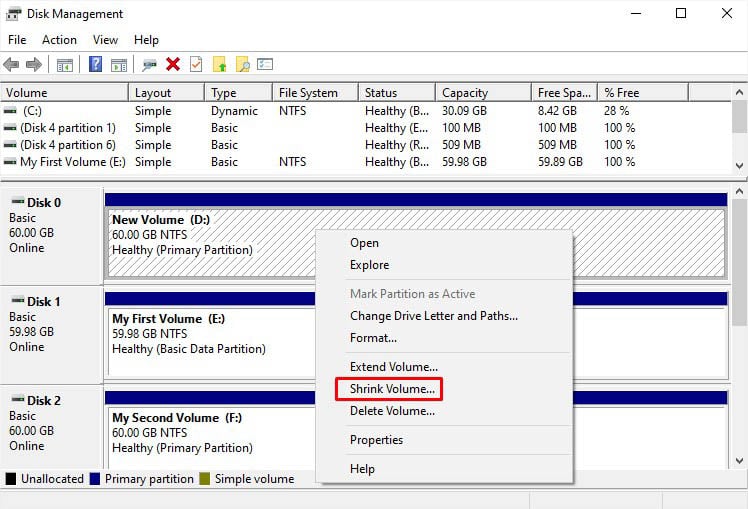Screen dimensions: 748x509
Task: Open the Action menu
Action: [59, 40]
